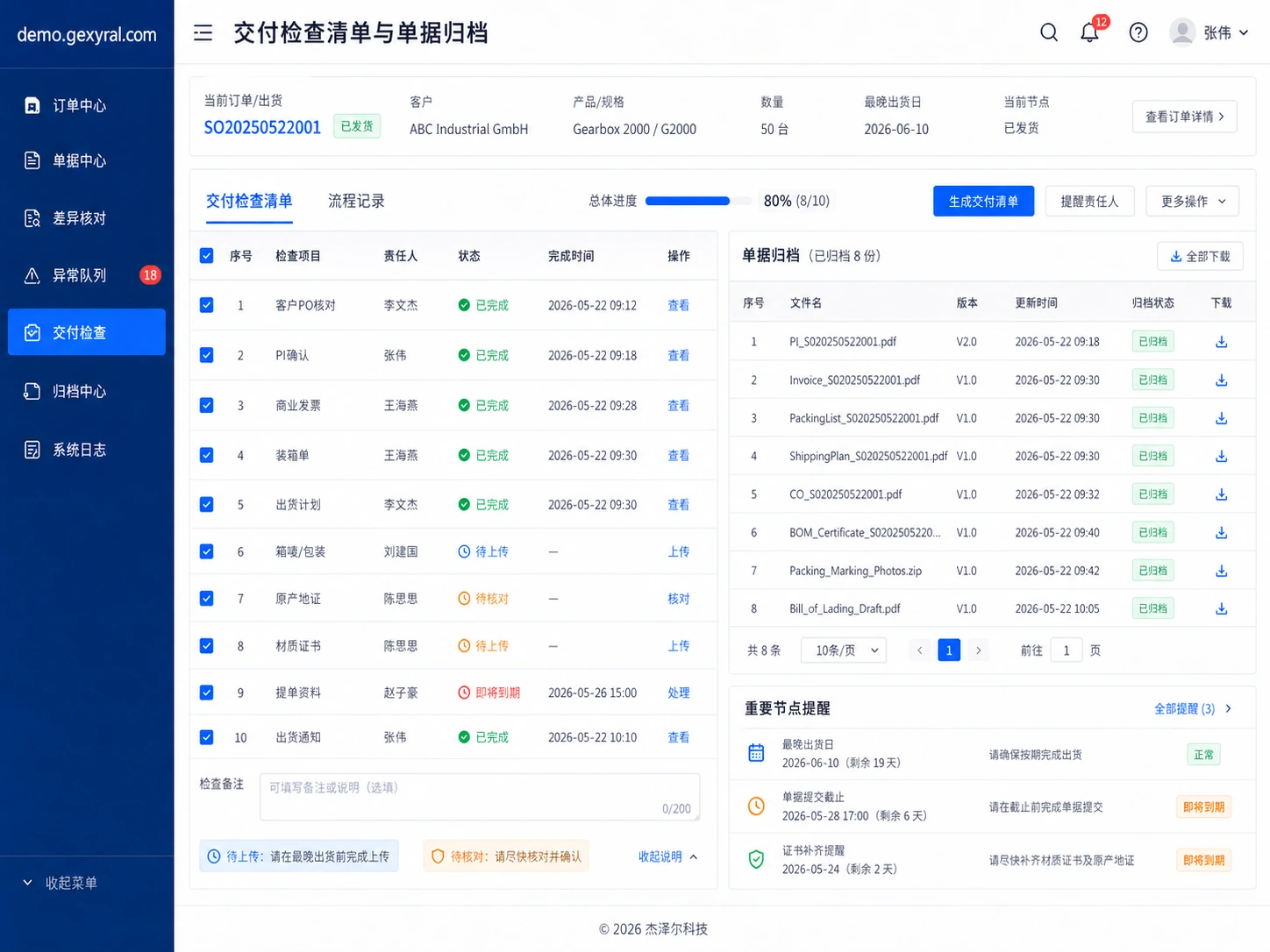Toggle the 箱唛/包装 row checkbox
The height and width of the screenshot is (952, 1270).
[x=207, y=551]
